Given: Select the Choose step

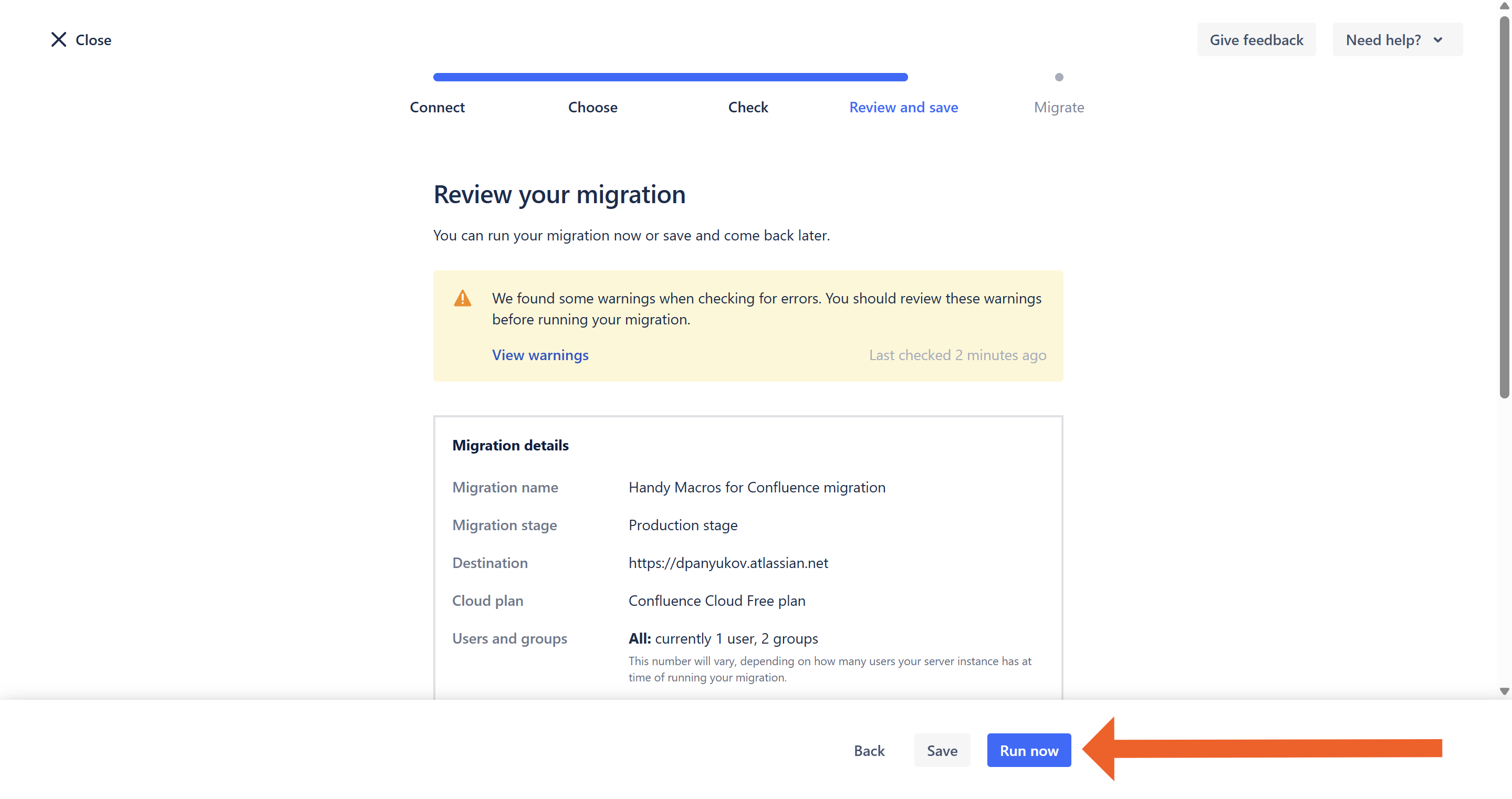Looking at the screenshot, I should click(592, 107).
